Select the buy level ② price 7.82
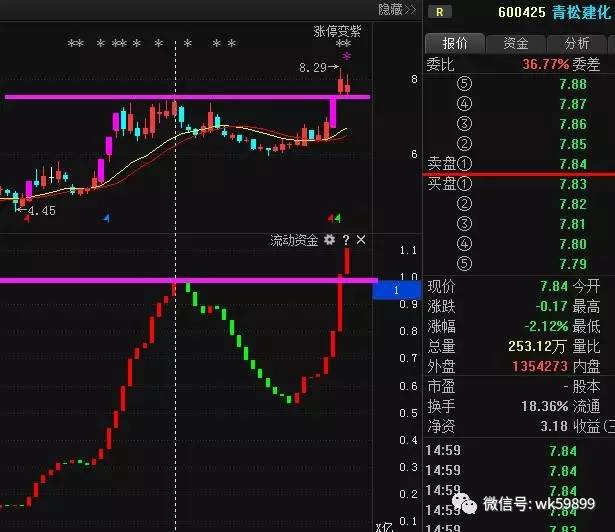 pyautogui.click(x=573, y=204)
